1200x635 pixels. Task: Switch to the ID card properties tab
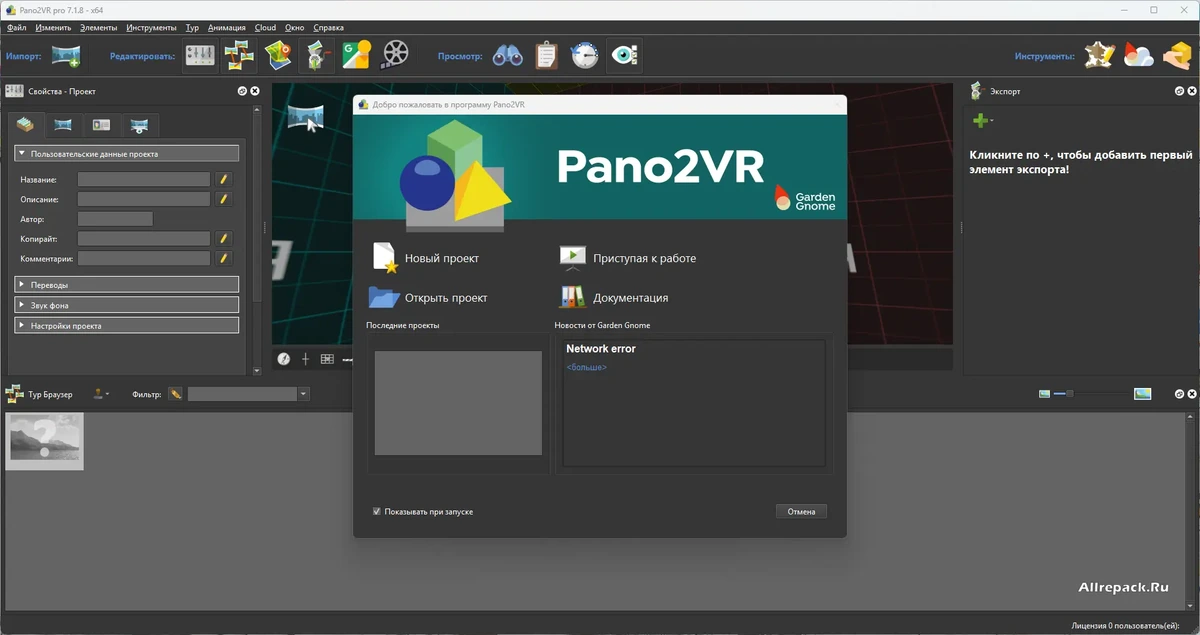(101, 126)
